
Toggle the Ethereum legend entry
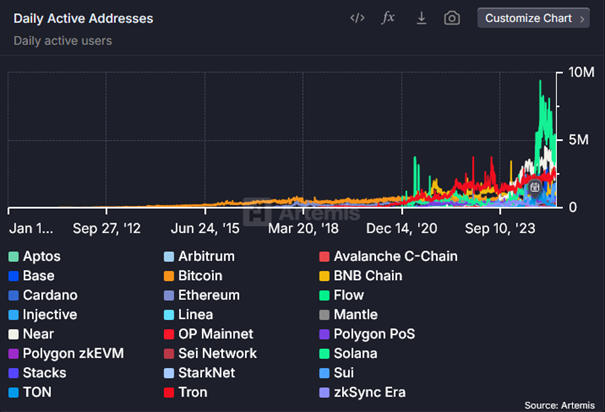pyautogui.click(x=201, y=295)
